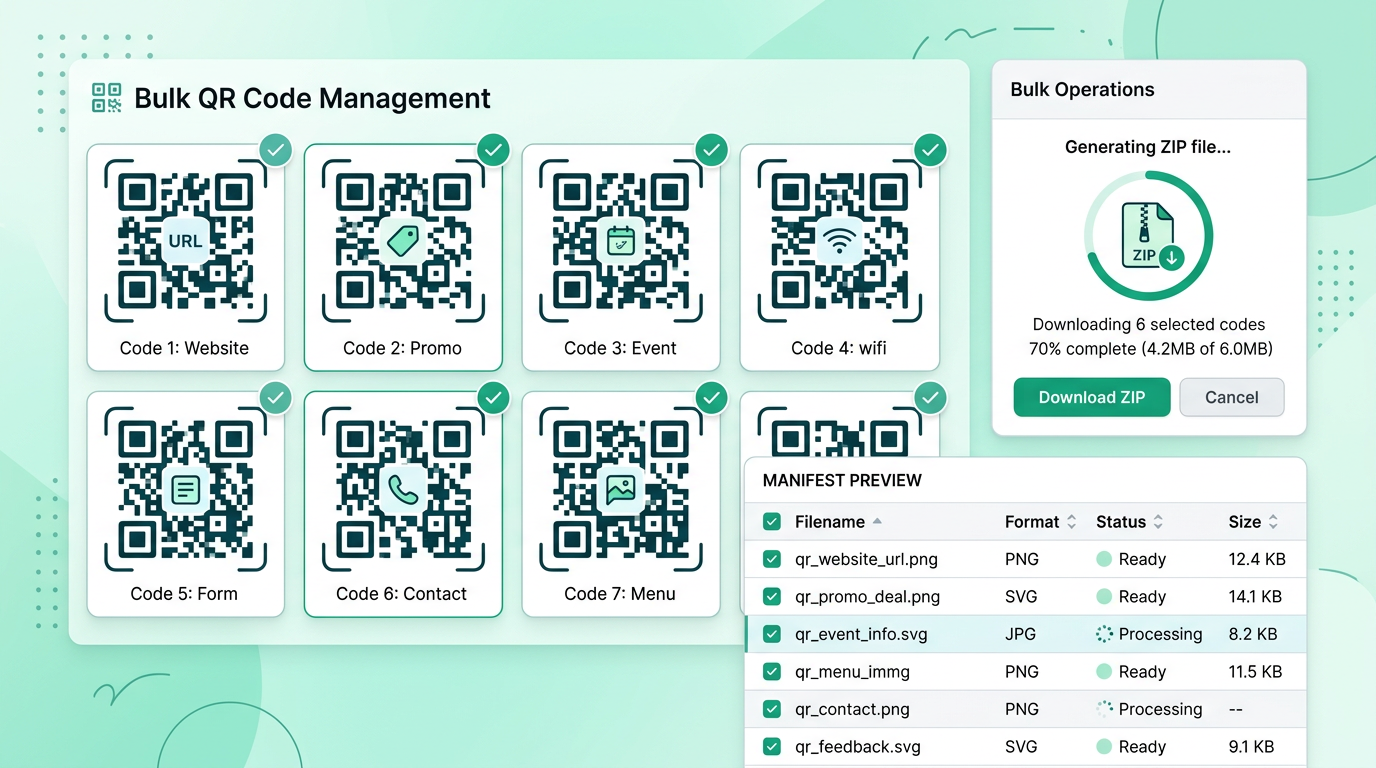Deselect Code 1: Website checkmark badge
1376x768 pixels.
click(276, 151)
